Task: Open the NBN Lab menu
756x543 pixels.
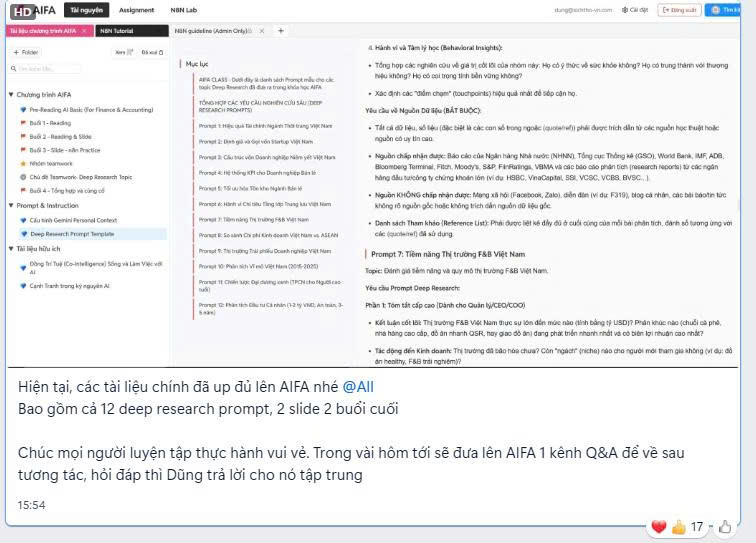Action: [184, 10]
